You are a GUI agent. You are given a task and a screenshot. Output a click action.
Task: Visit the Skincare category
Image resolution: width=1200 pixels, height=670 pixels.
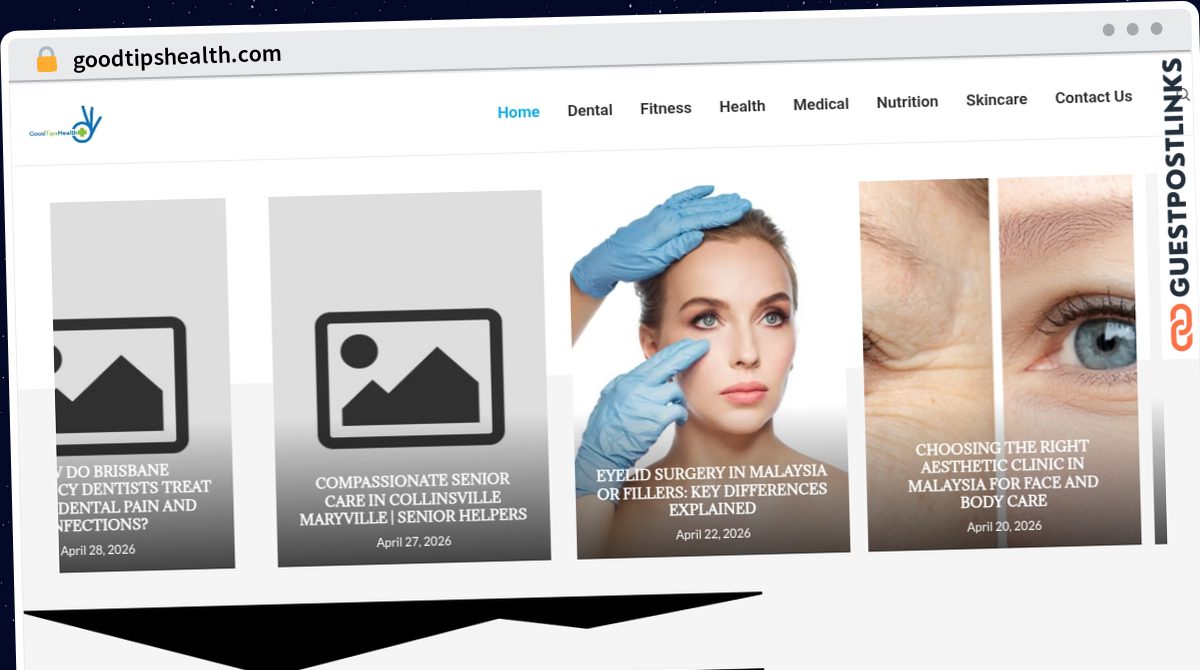(996, 100)
